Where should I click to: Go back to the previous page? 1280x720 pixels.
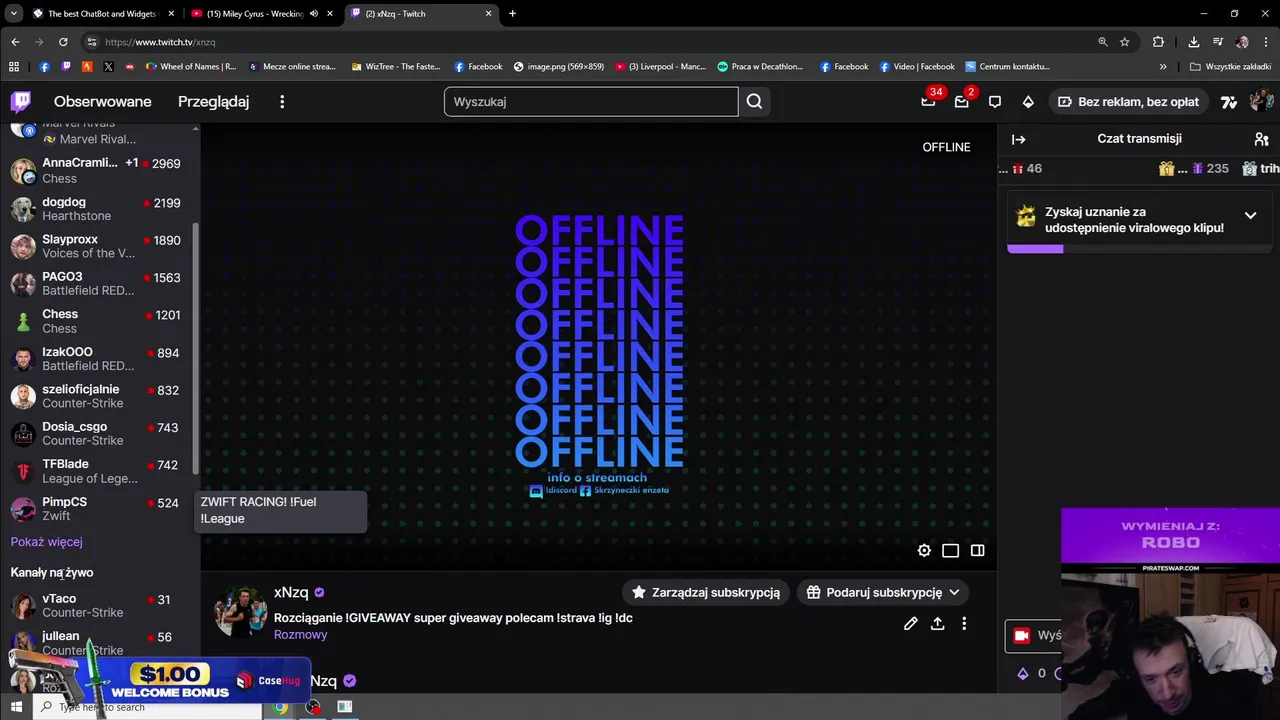15,42
